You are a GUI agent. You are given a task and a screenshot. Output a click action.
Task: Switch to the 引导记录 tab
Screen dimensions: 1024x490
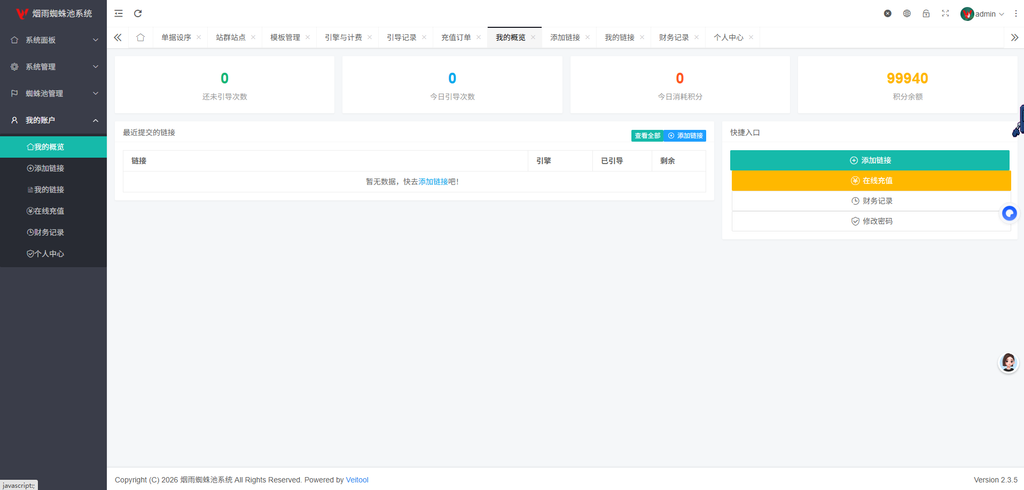402,37
